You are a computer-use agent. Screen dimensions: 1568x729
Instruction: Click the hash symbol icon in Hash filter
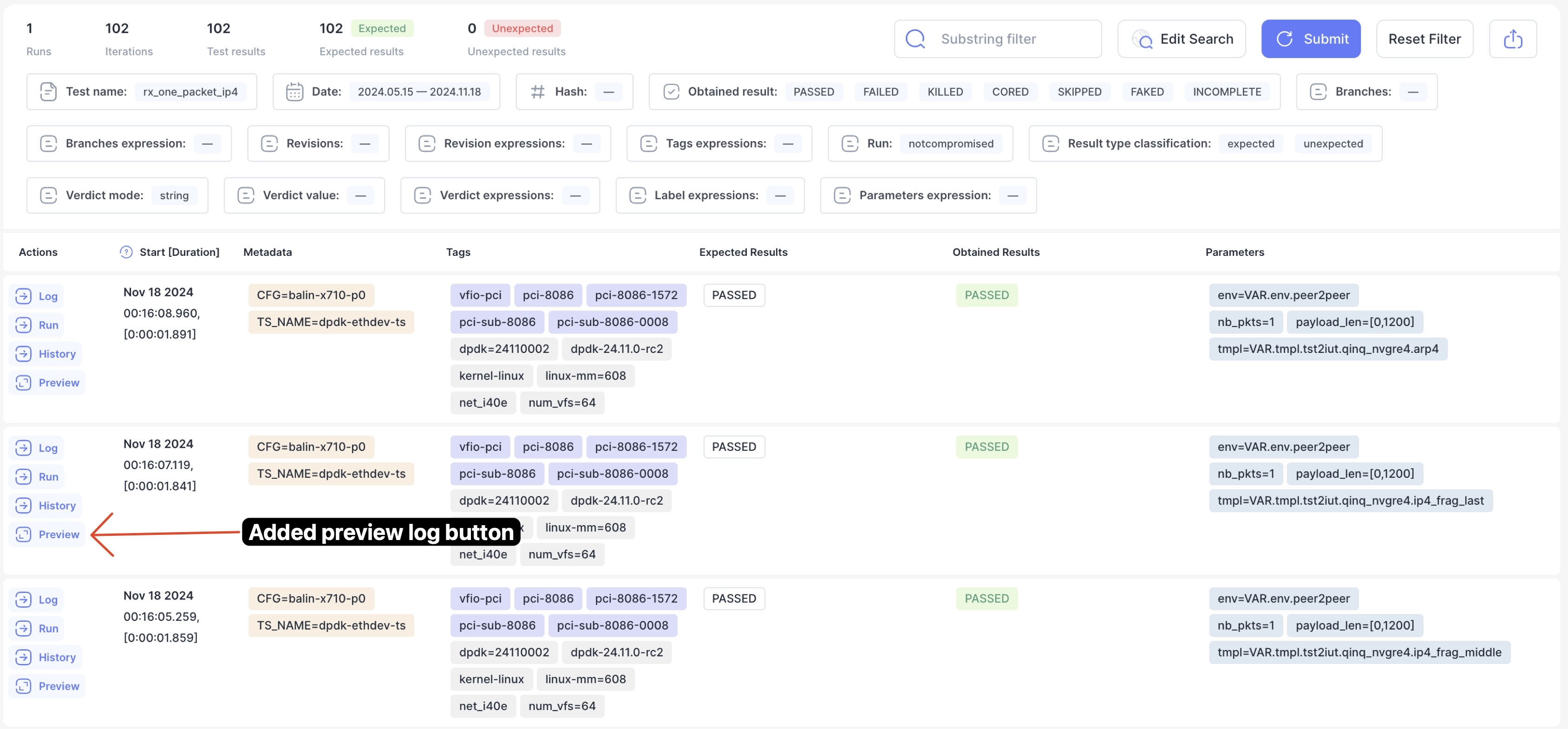537,92
